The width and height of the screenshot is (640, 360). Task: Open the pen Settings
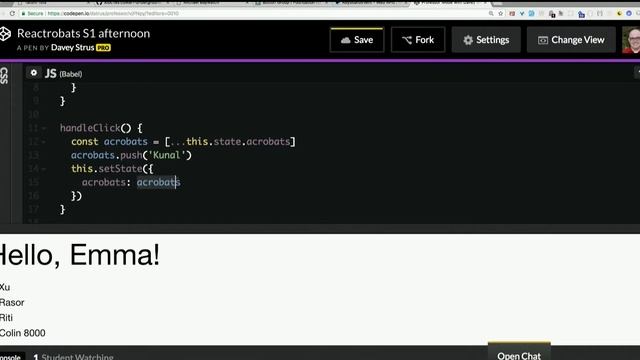[x=486, y=40]
